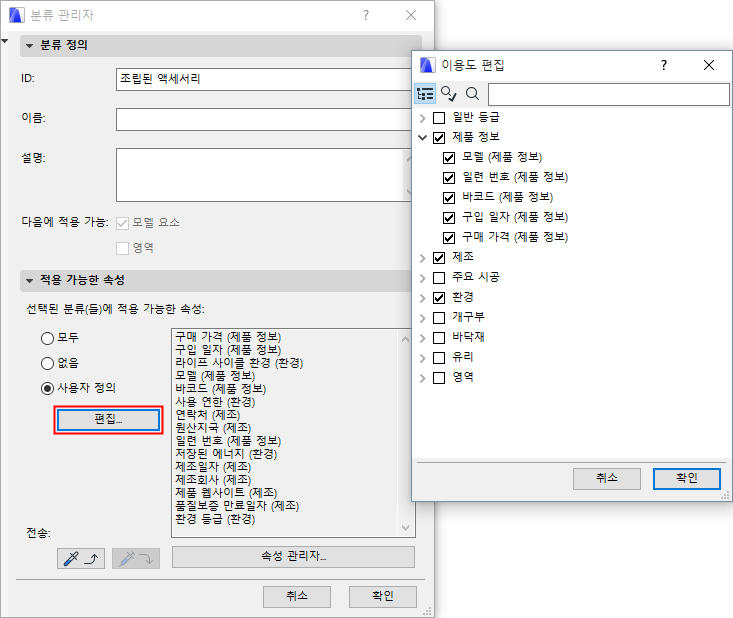Click the syringe inject transfer button
Screen dimensions: 733x618
(136, 558)
